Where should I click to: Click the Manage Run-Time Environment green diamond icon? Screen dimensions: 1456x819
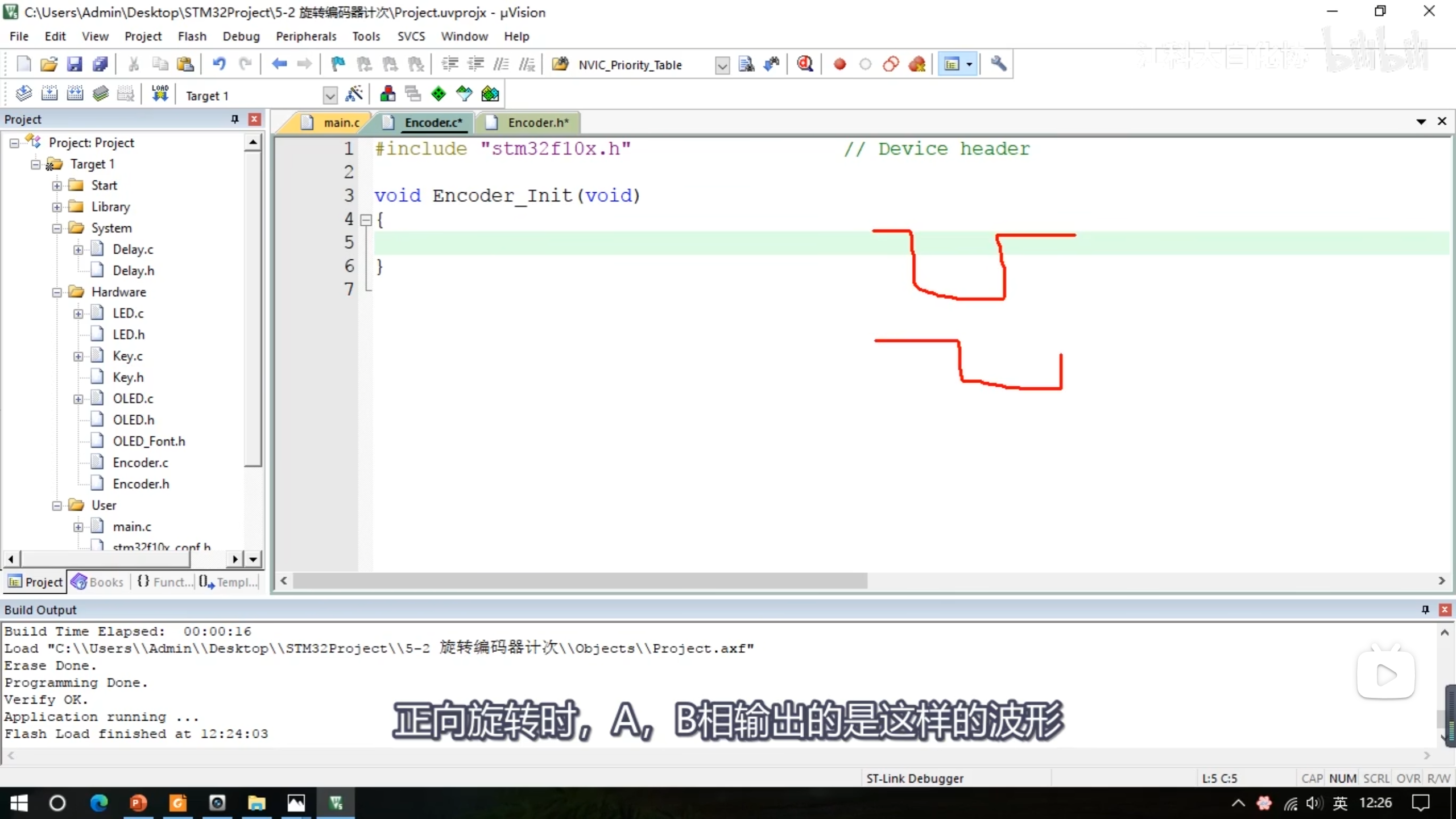[x=439, y=94]
